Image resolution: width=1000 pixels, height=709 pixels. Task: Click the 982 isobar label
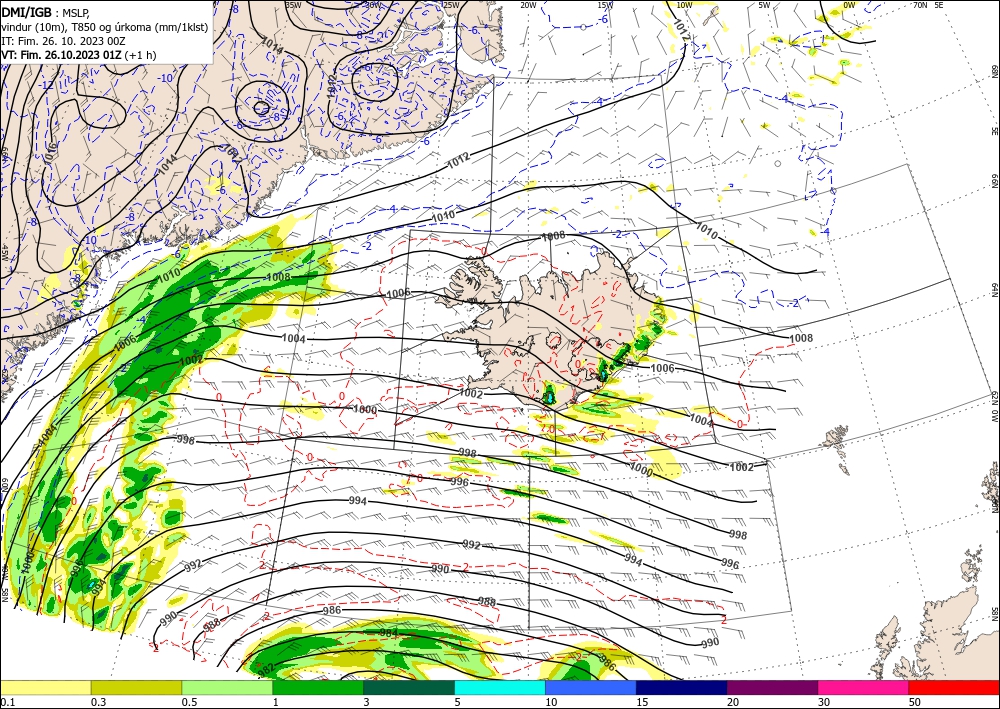pyautogui.click(x=267, y=669)
